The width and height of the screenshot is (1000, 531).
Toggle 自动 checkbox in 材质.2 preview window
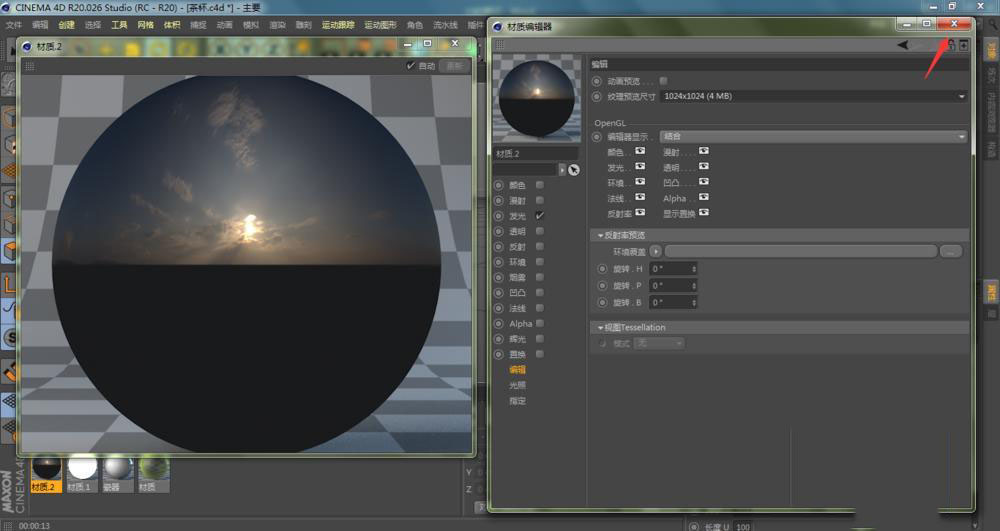(x=411, y=66)
